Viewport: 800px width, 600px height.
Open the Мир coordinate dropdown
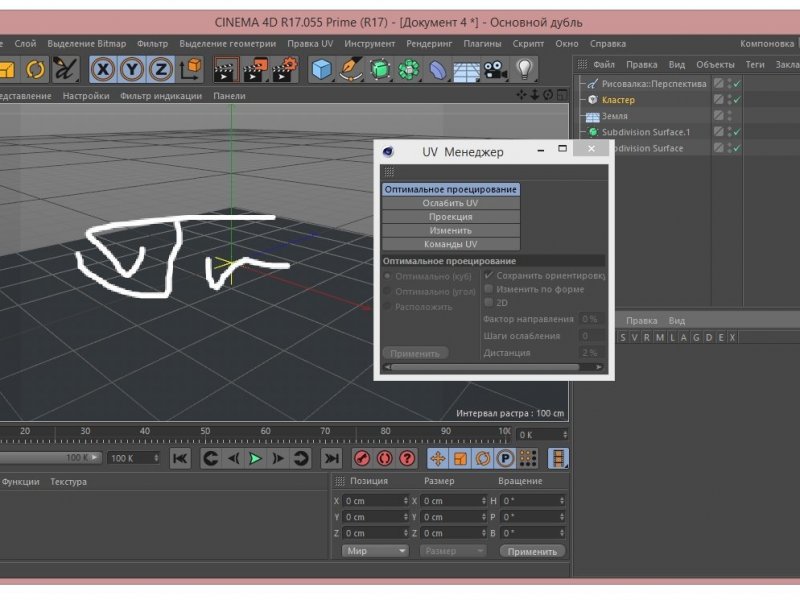(375, 551)
